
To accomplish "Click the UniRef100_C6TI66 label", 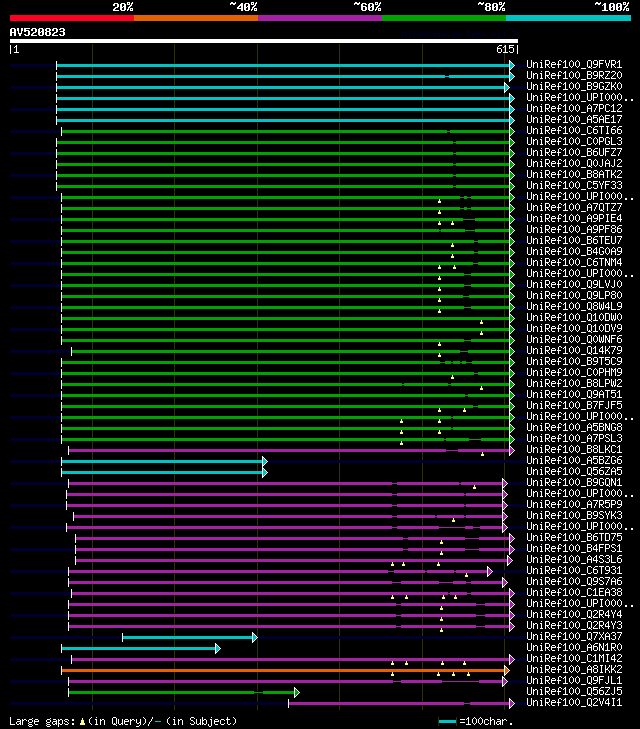I will tap(574, 131).
